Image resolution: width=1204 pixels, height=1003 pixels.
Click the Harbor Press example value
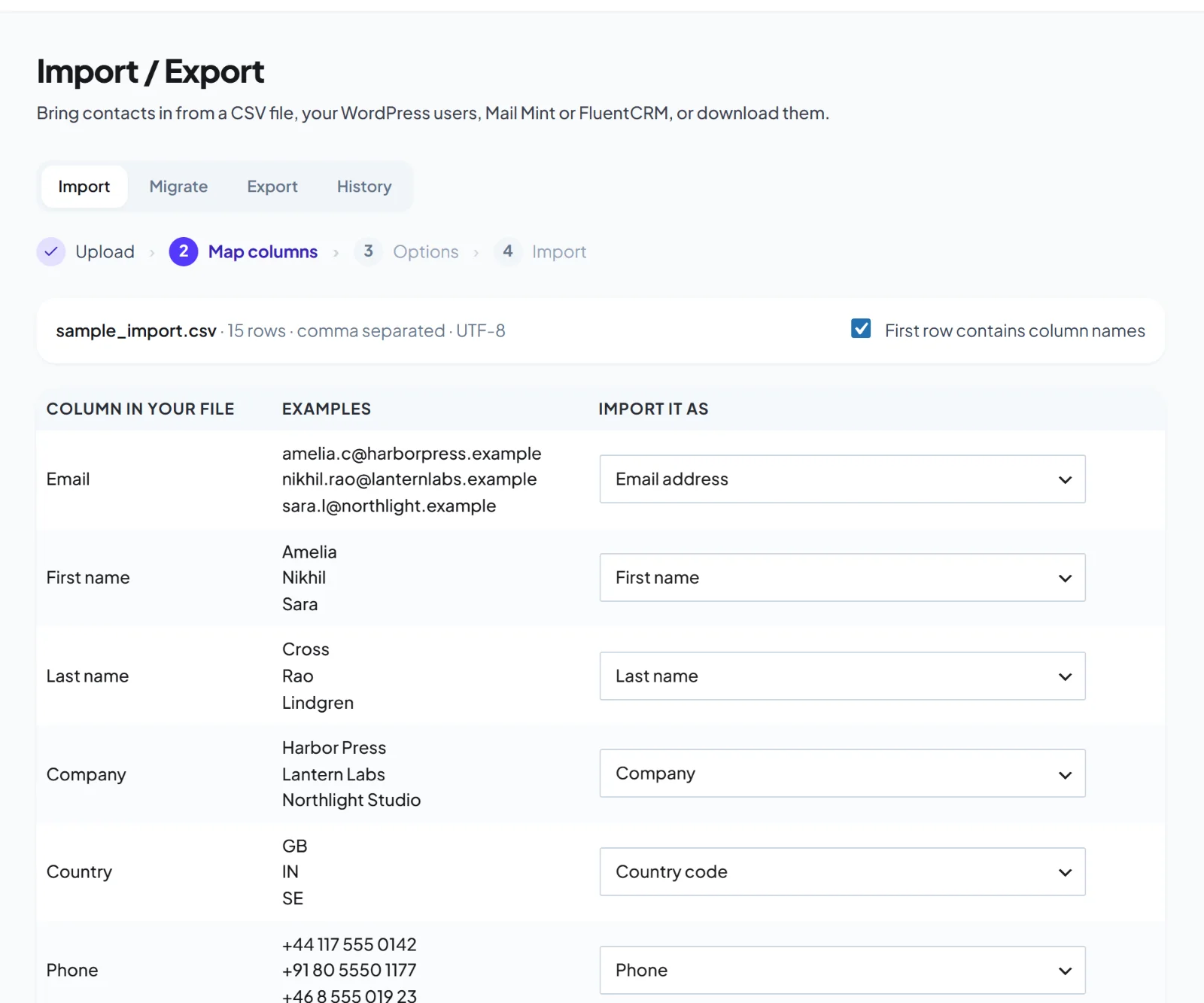point(334,748)
